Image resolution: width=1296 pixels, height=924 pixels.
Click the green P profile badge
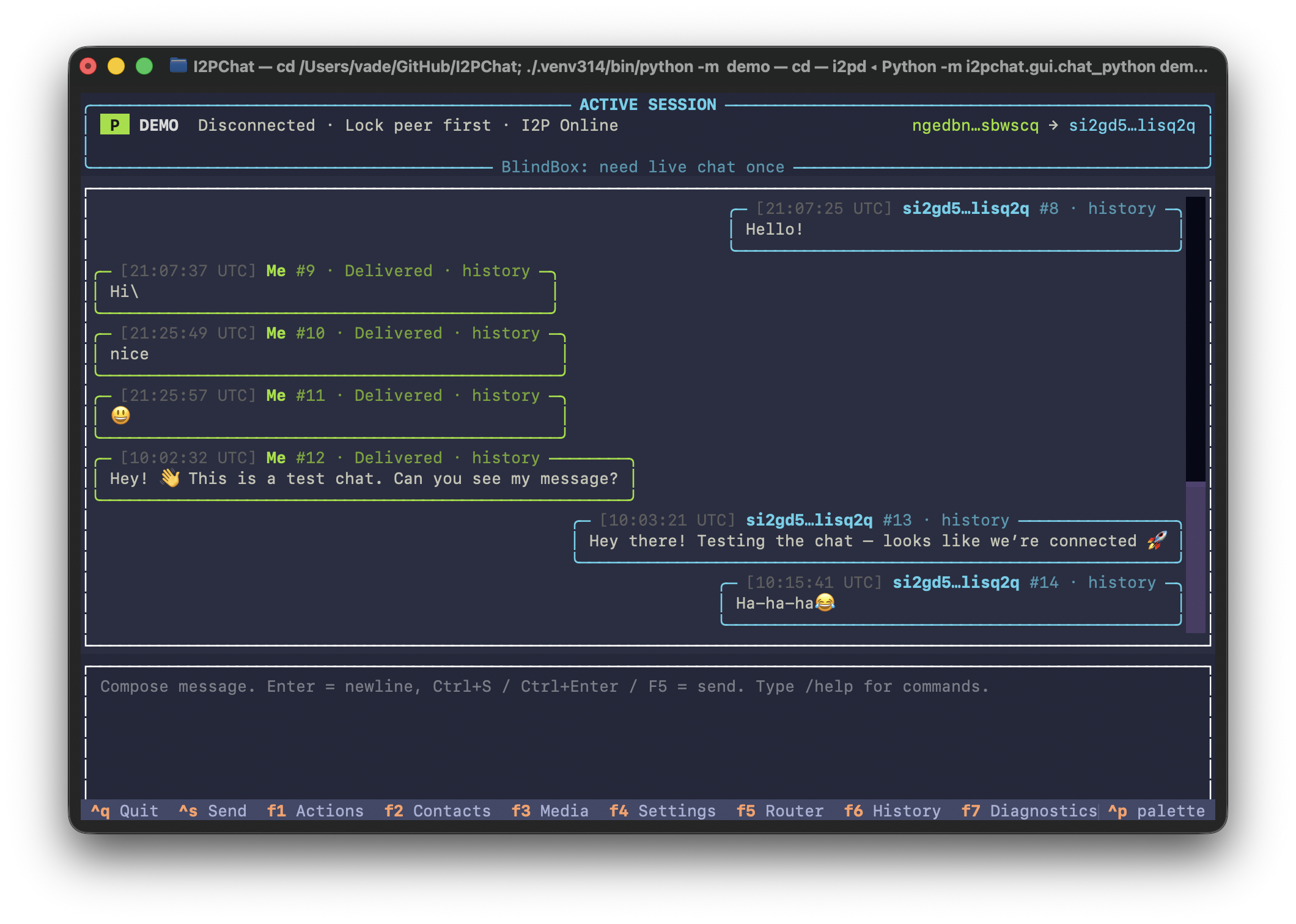(114, 125)
